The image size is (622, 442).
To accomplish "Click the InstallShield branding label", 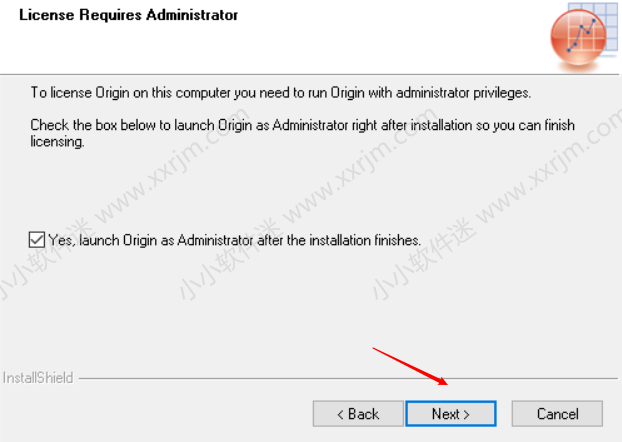I will click(x=38, y=378).
